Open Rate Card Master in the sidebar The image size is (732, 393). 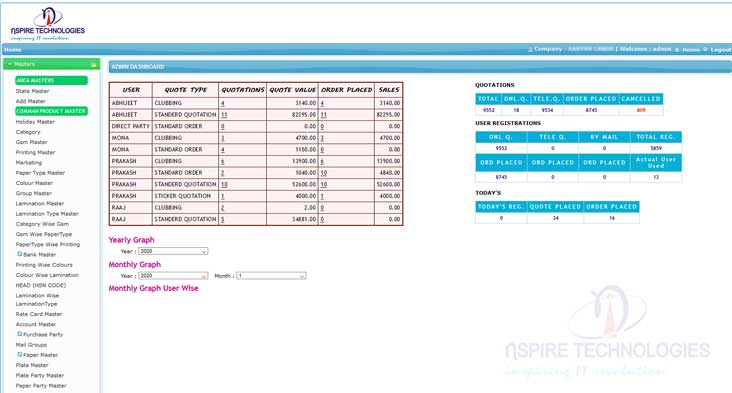coord(39,314)
